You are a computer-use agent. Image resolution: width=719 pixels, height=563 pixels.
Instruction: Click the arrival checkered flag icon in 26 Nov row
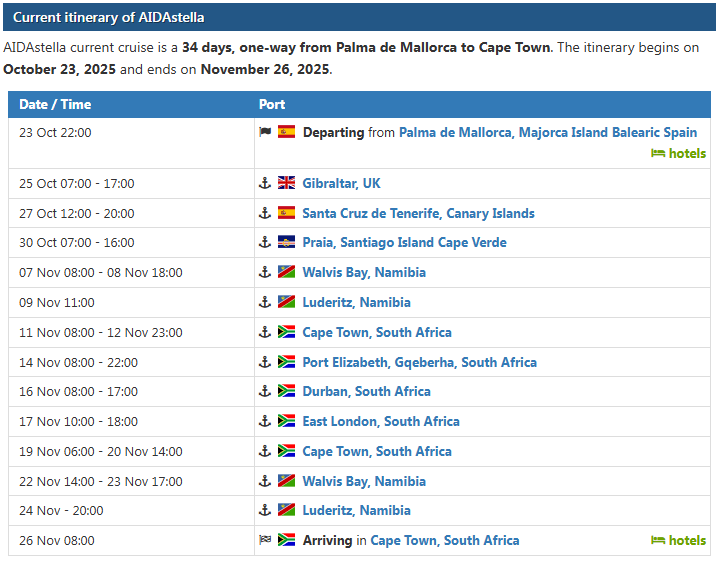click(x=265, y=540)
